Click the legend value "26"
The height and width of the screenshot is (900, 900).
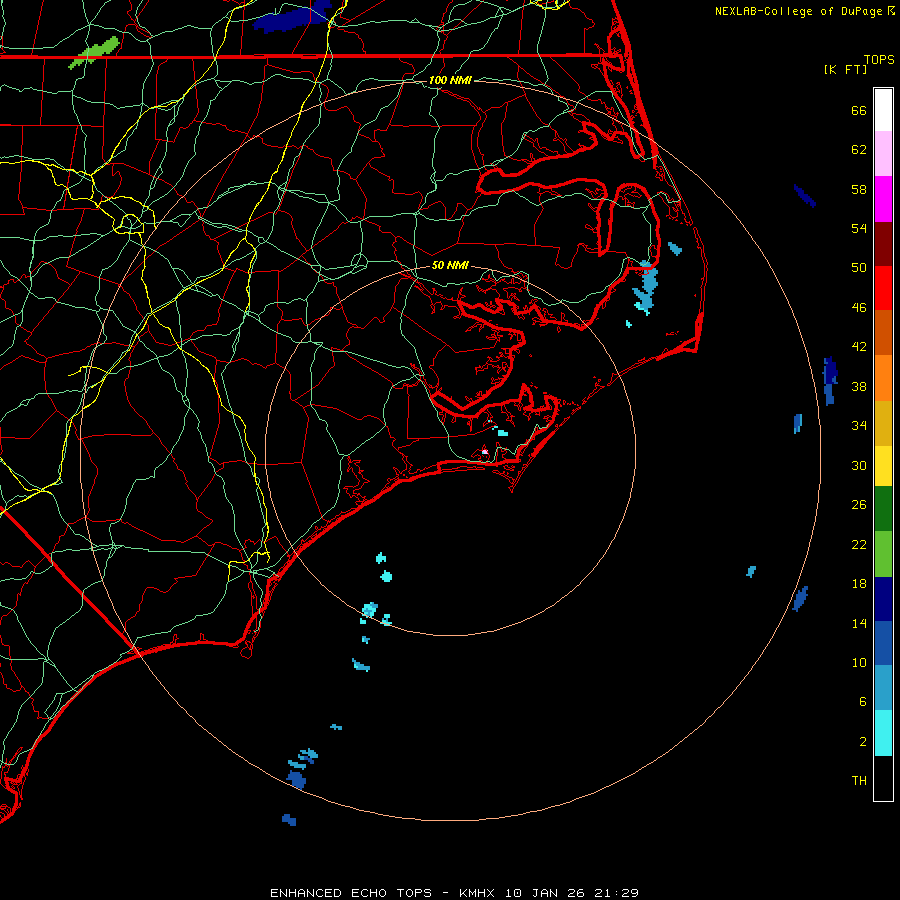(859, 505)
